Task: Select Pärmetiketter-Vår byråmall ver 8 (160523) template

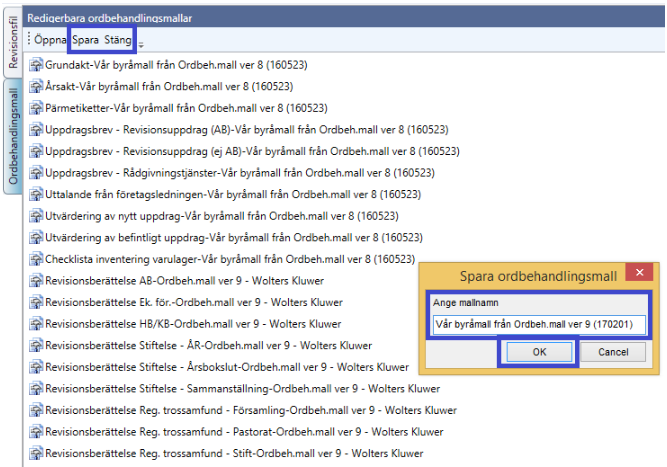Action: pos(186,108)
